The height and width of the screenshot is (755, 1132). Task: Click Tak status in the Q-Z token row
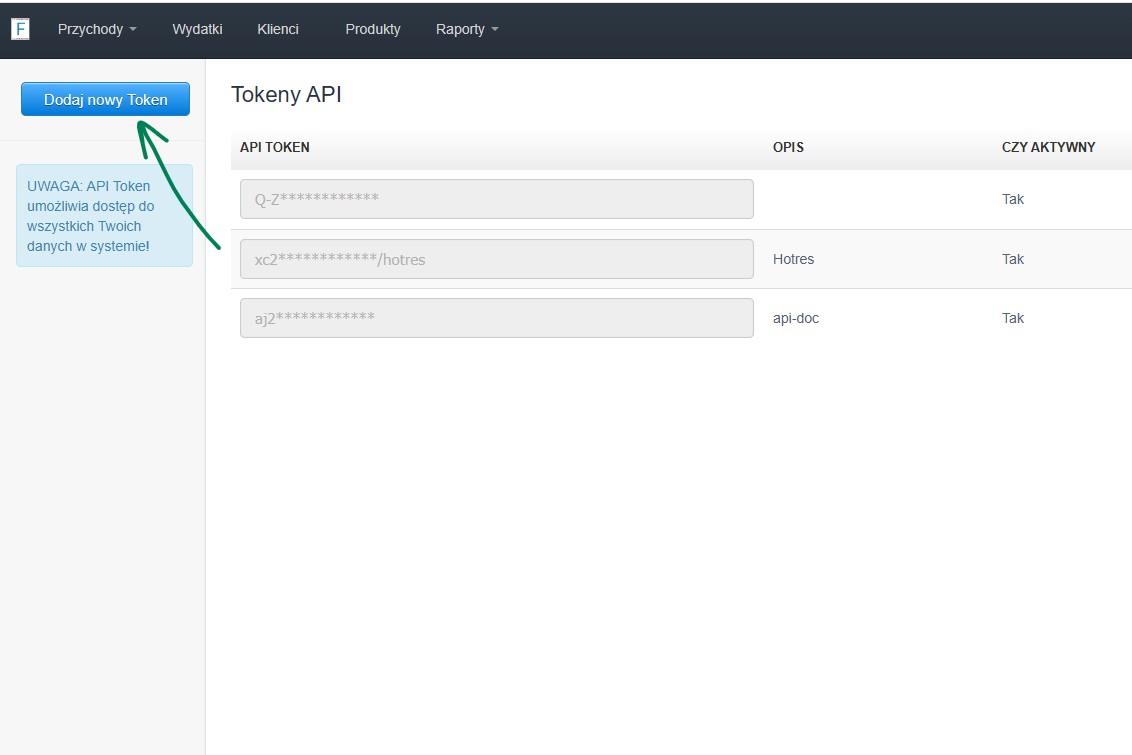point(1013,199)
